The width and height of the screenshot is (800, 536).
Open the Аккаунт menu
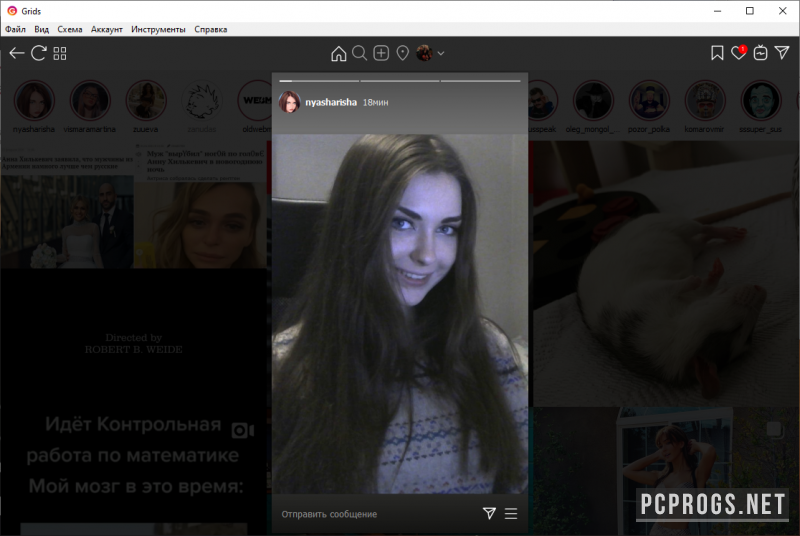107,29
